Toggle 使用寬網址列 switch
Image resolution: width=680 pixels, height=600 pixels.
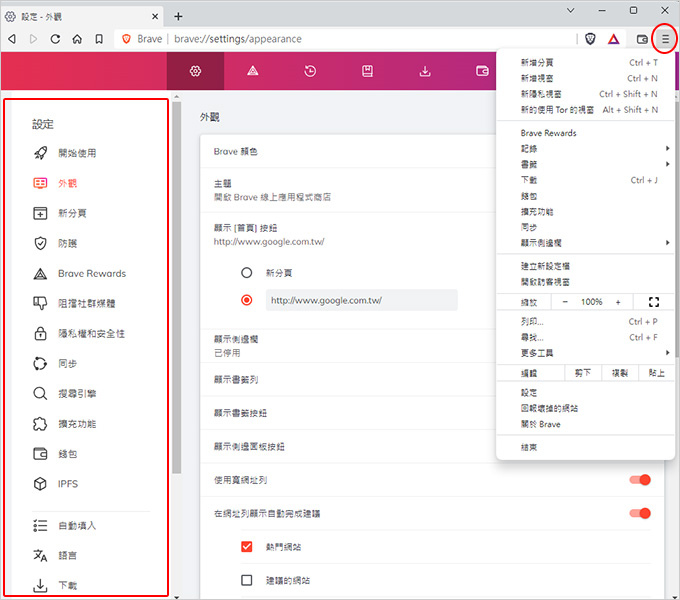point(640,480)
